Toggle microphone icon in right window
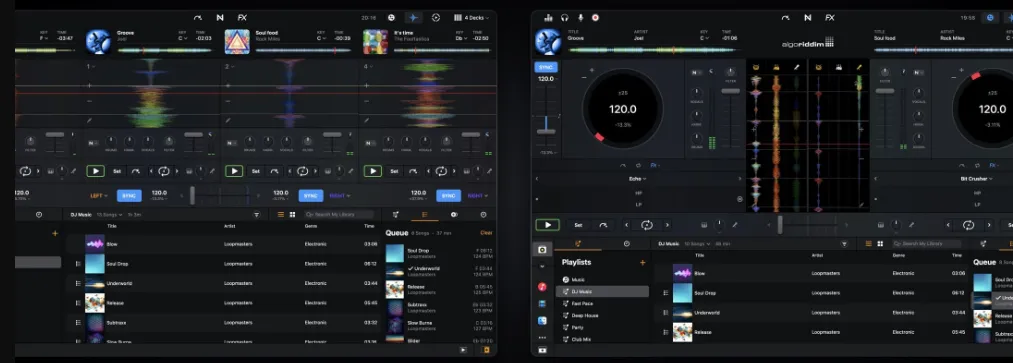Viewport: 1013px width, 363px height. (580, 18)
